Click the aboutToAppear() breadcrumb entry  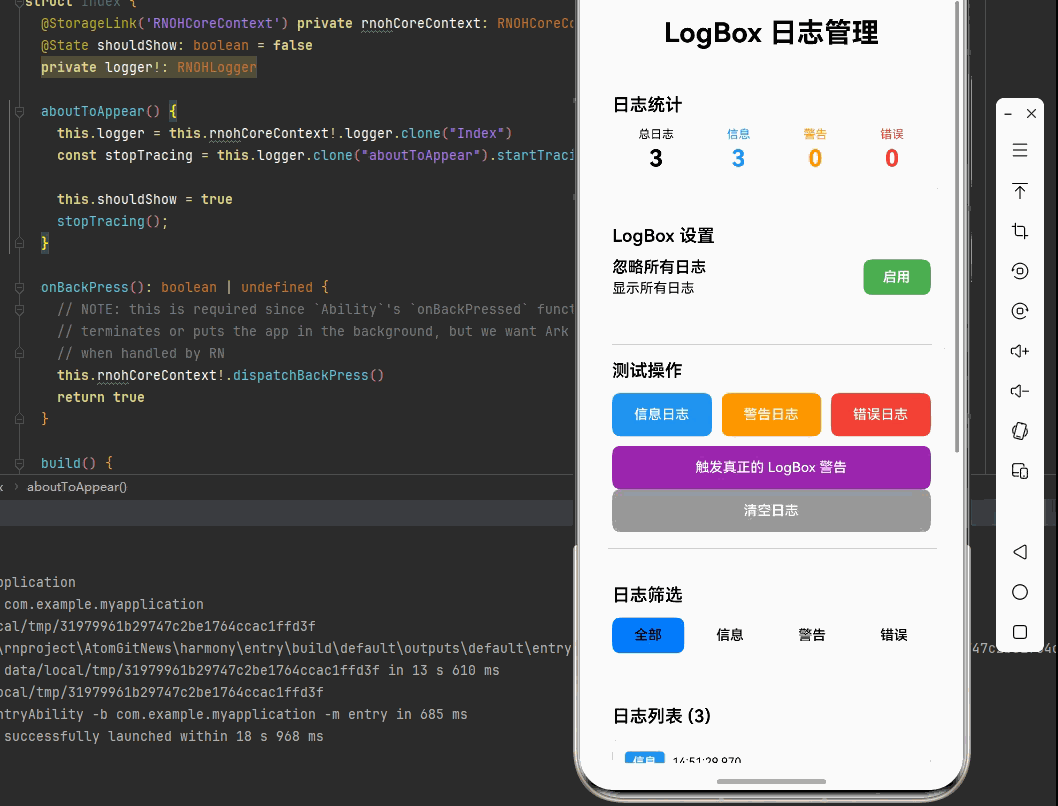pyautogui.click(x=77, y=487)
